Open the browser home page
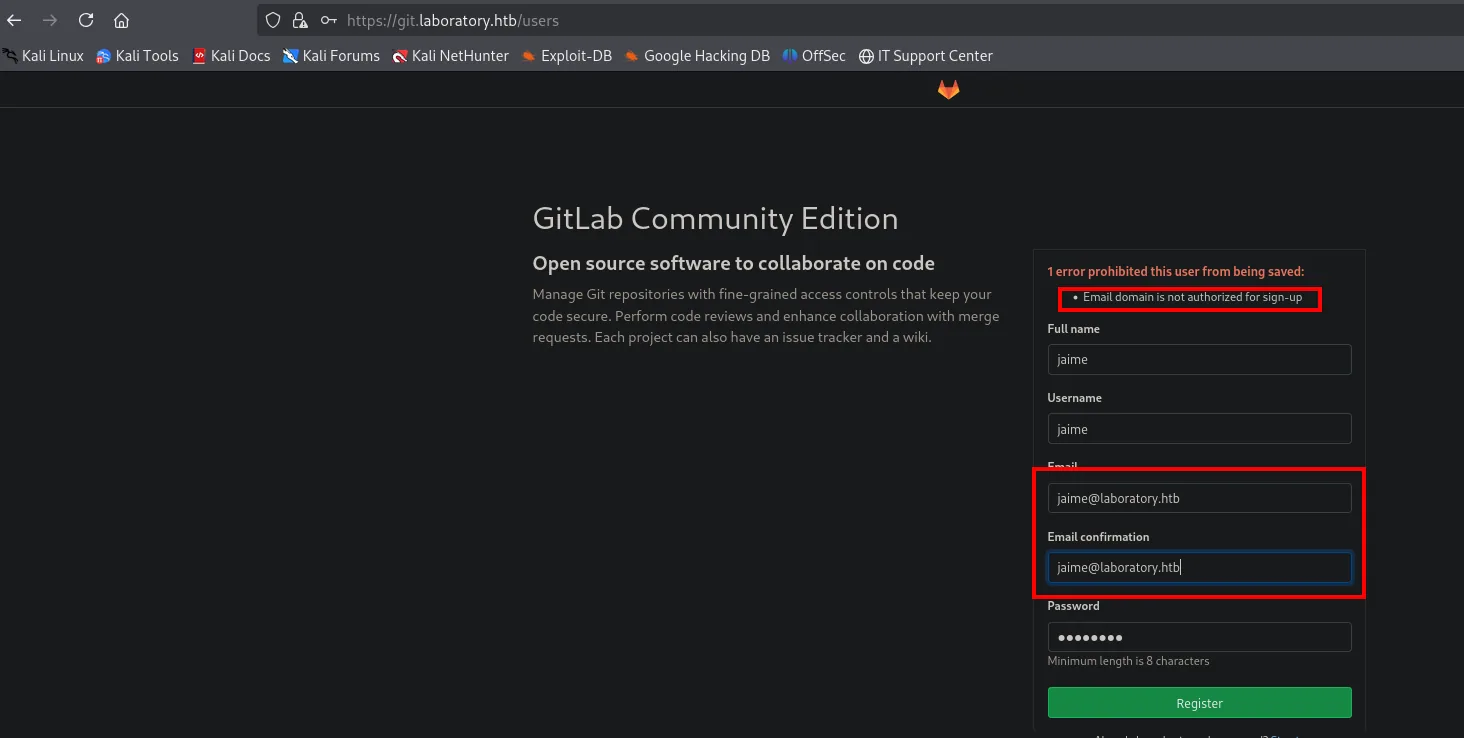1464x738 pixels. pos(121,20)
